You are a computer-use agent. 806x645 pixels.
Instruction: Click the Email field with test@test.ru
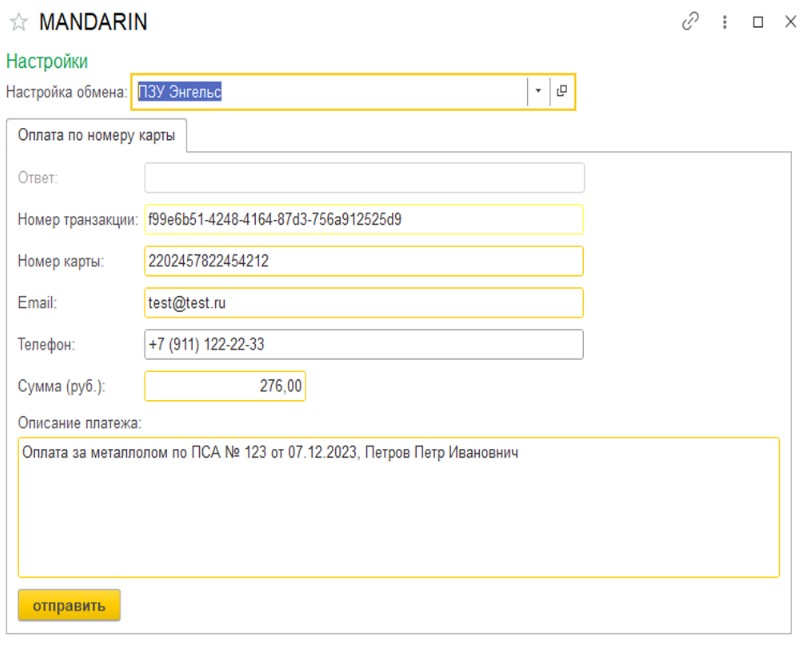tap(364, 303)
